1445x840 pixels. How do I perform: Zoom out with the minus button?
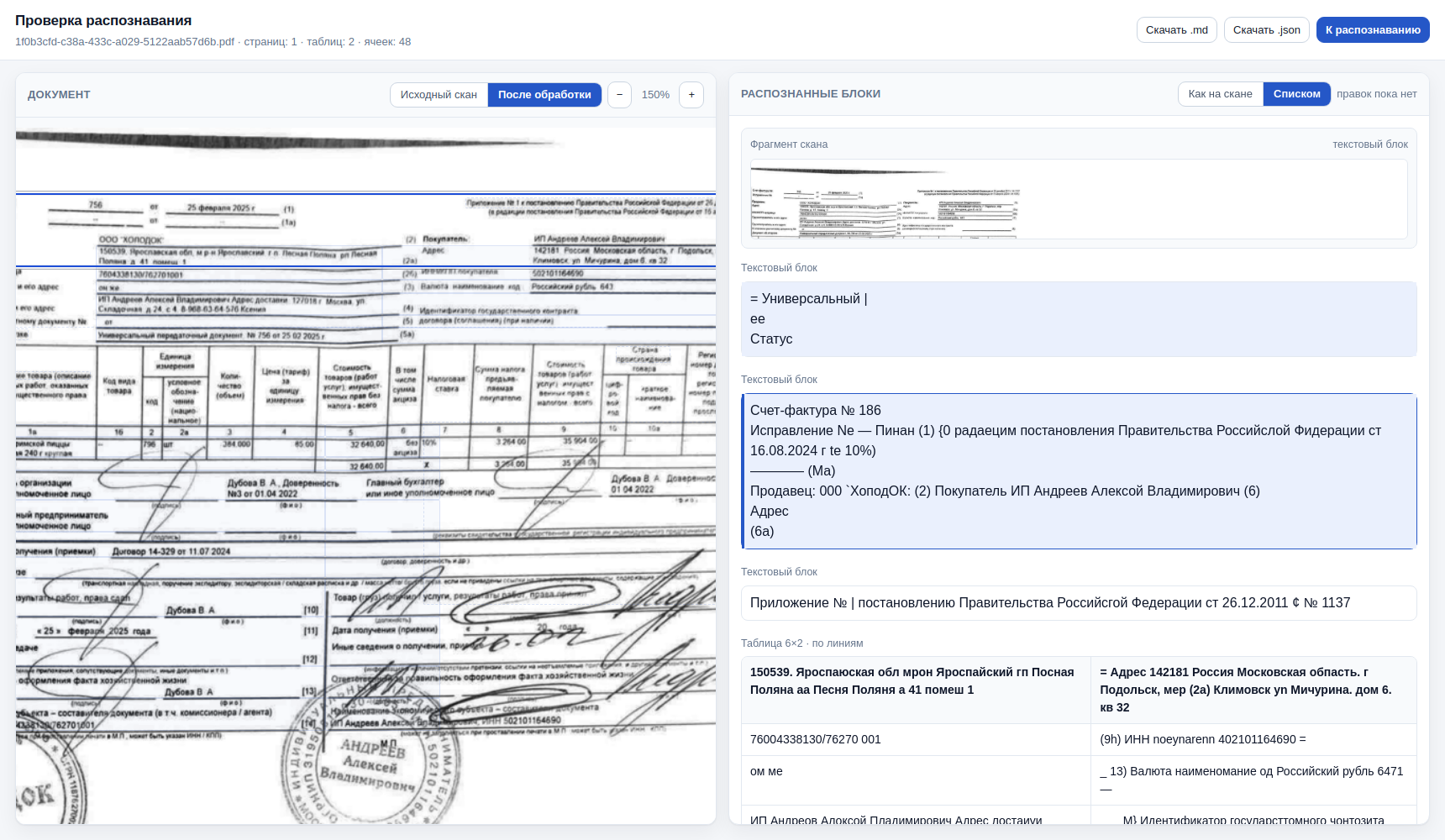point(619,95)
